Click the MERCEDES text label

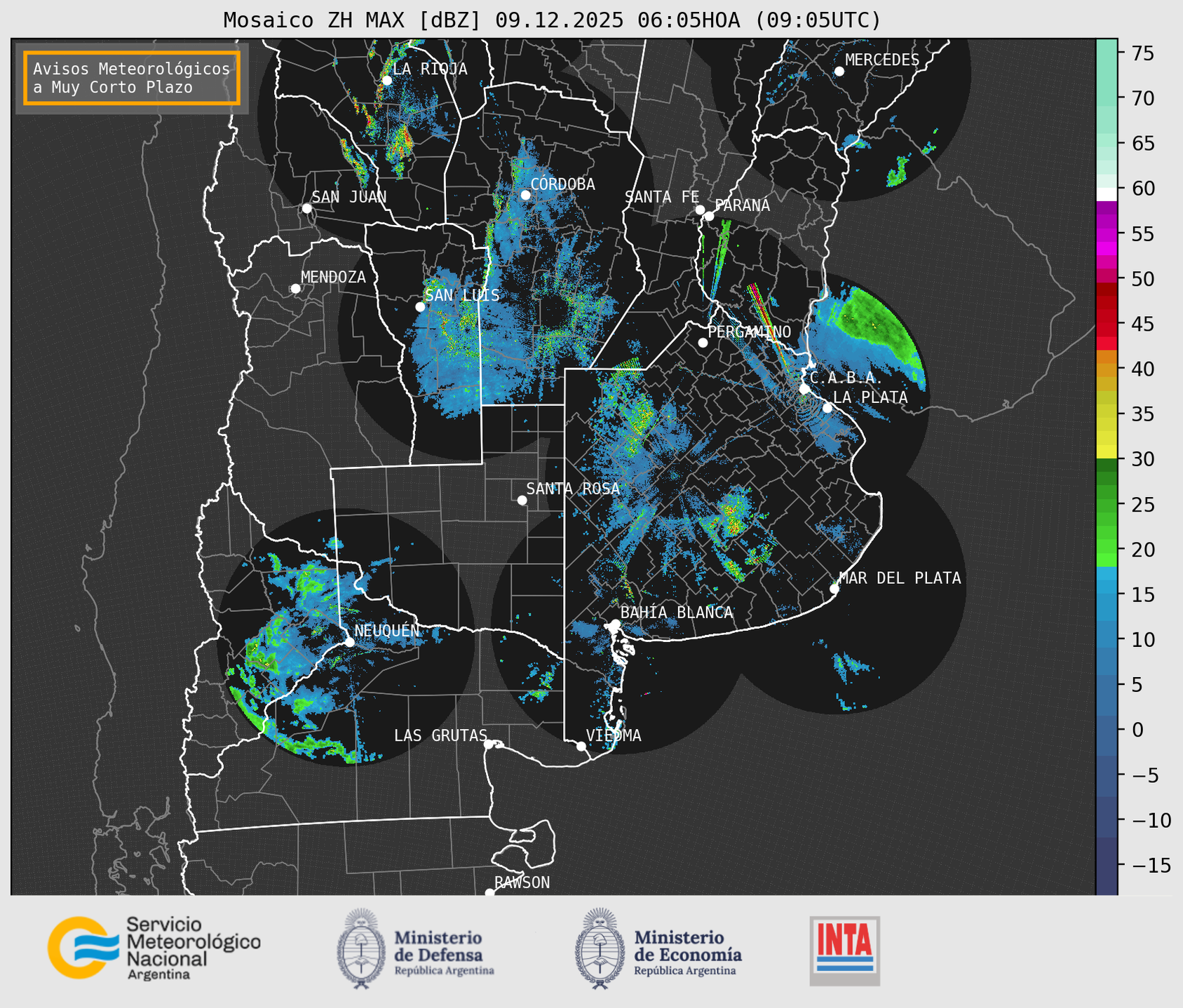coord(881,60)
